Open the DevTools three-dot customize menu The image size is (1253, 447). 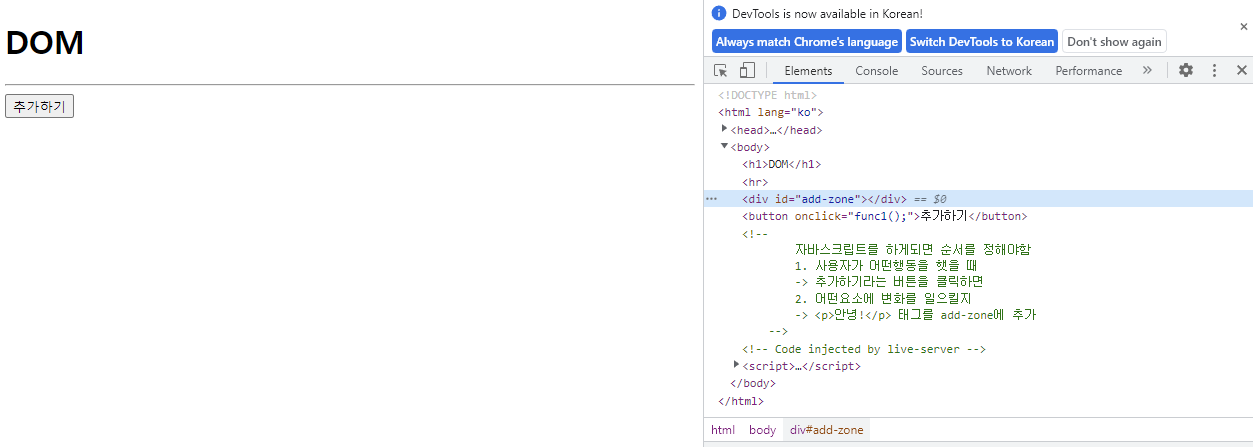pyautogui.click(x=1214, y=70)
